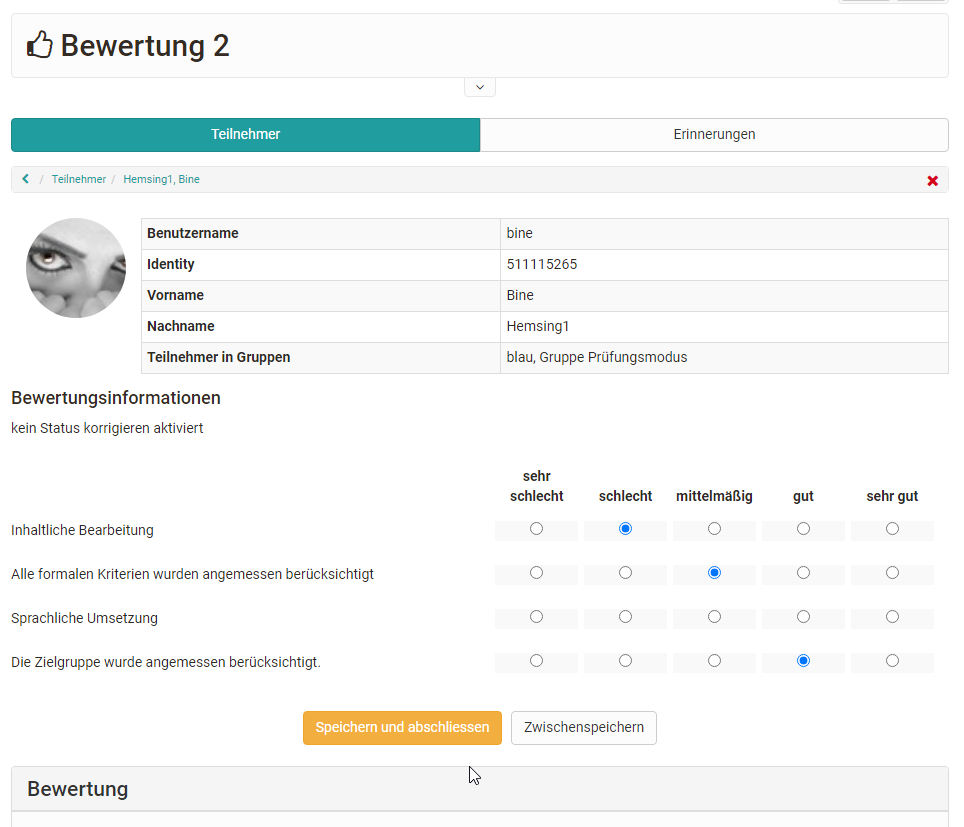The height and width of the screenshot is (827, 964).
Task: Click the red X to close the participant view
Action: 932,181
